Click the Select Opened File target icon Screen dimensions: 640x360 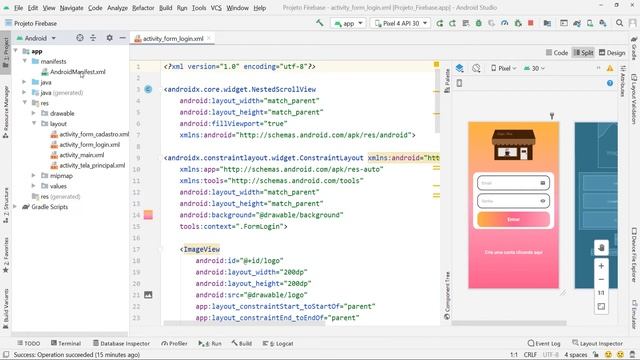pyautogui.click(x=80, y=38)
